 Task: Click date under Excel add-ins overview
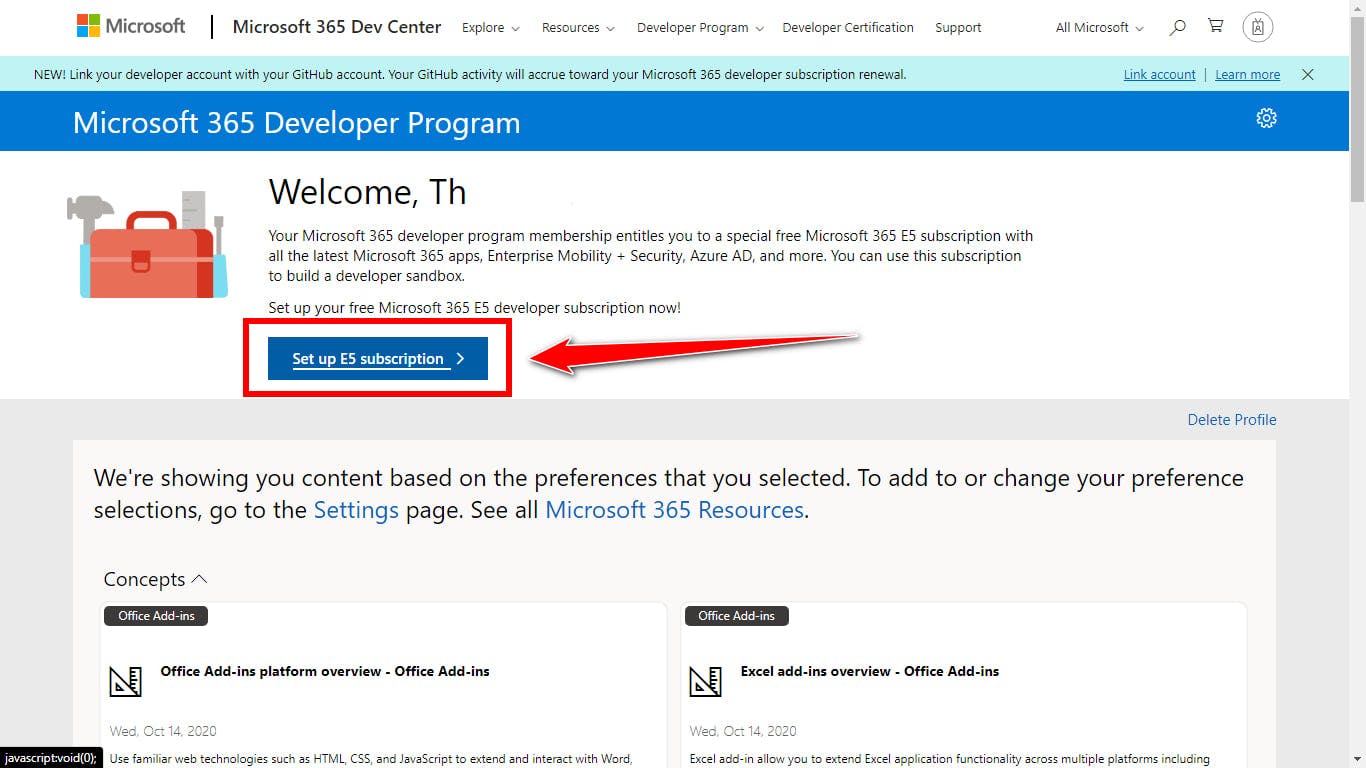(743, 731)
